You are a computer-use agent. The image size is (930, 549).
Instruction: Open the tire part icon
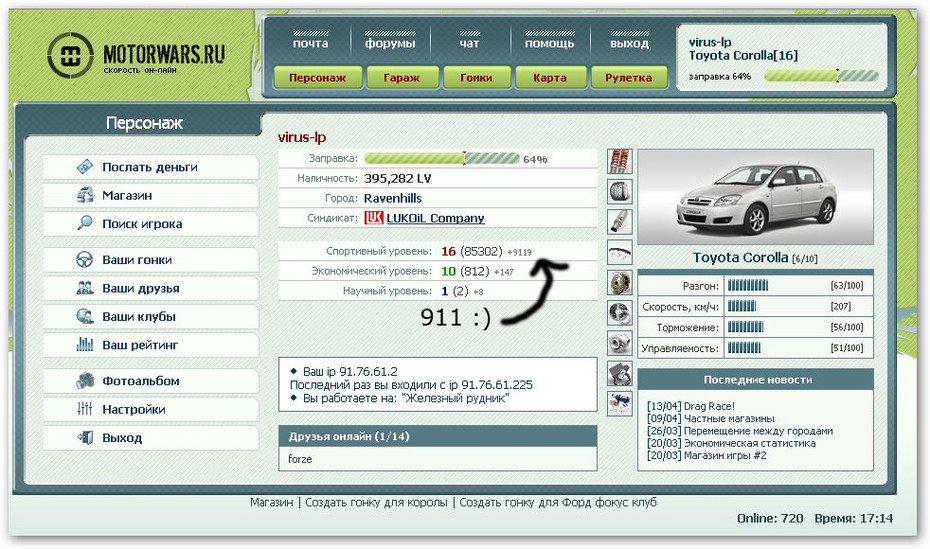[620, 191]
